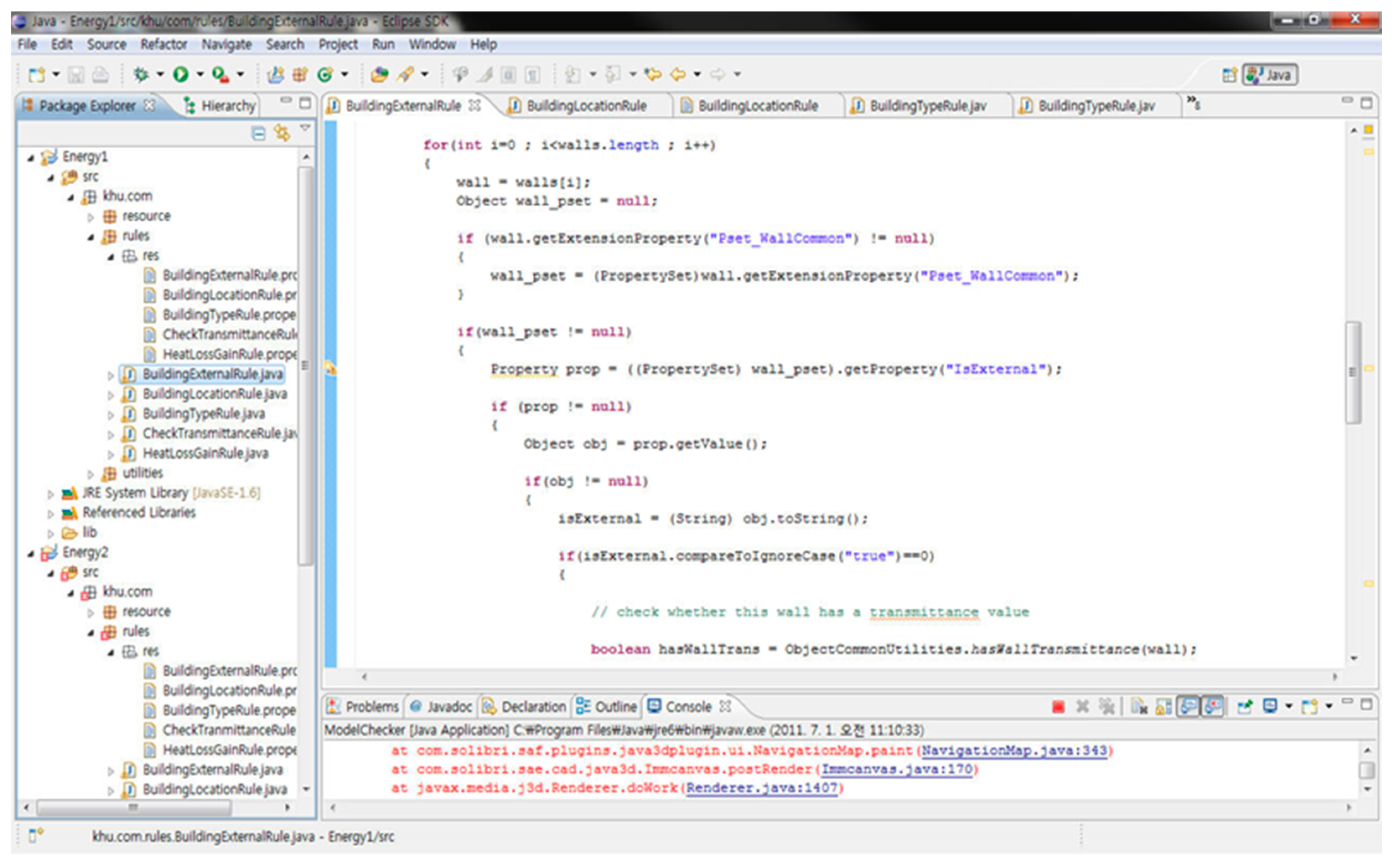
Task: Toggle Show Console When Standard Out Changes
Action: click(x=1188, y=707)
